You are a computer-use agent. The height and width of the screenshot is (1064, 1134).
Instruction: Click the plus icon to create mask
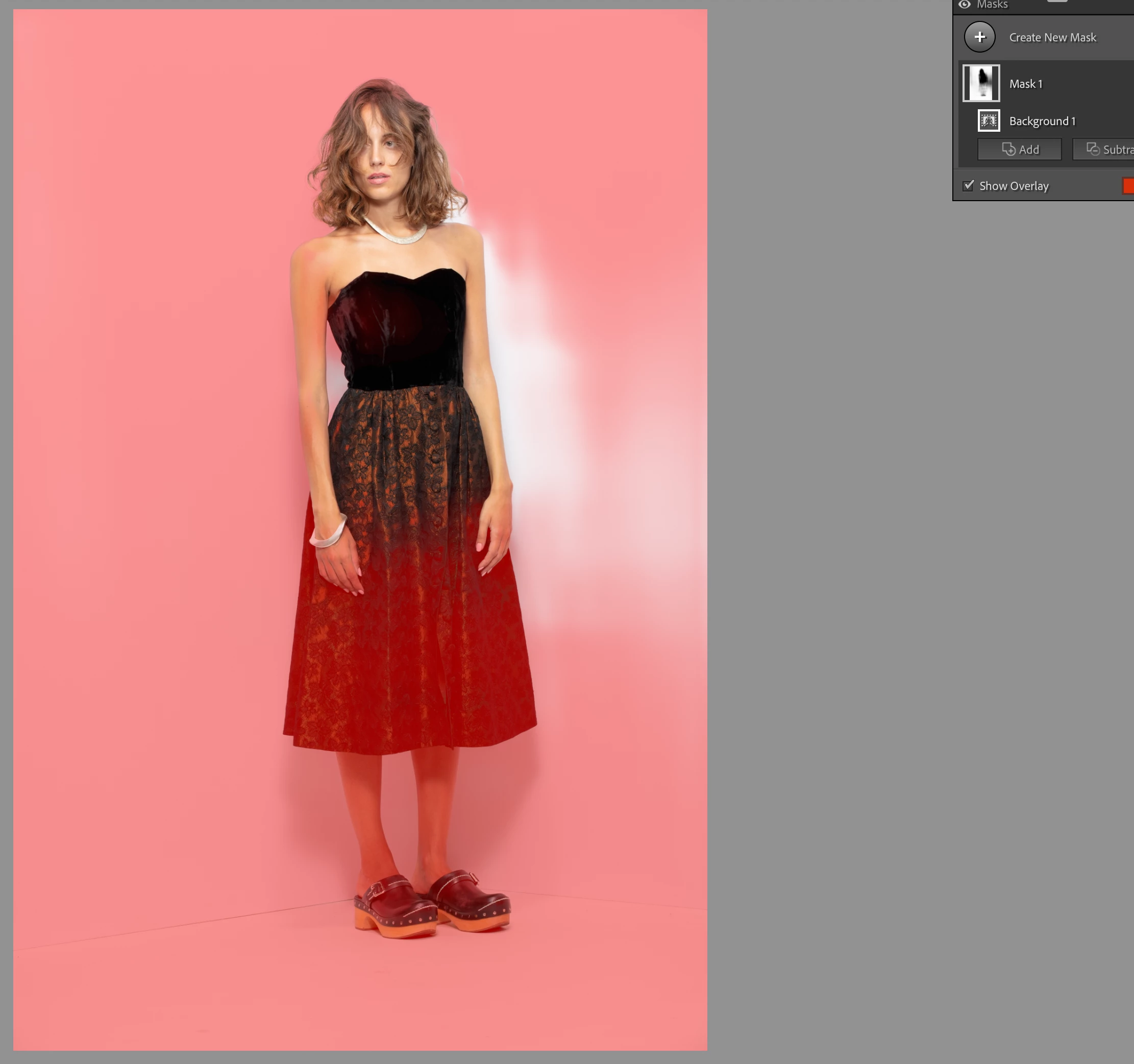[x=979, y=37]
